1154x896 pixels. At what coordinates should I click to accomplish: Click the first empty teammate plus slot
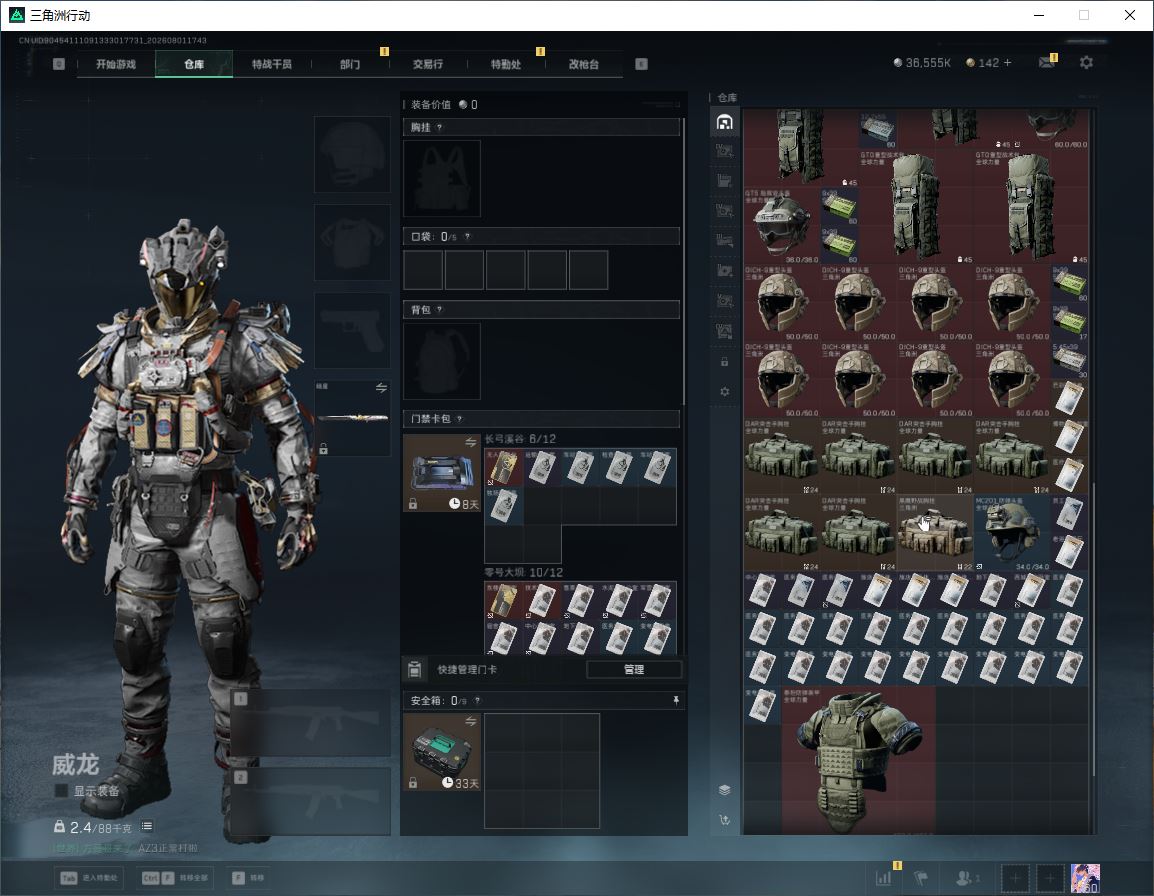tap(1015, 878)
